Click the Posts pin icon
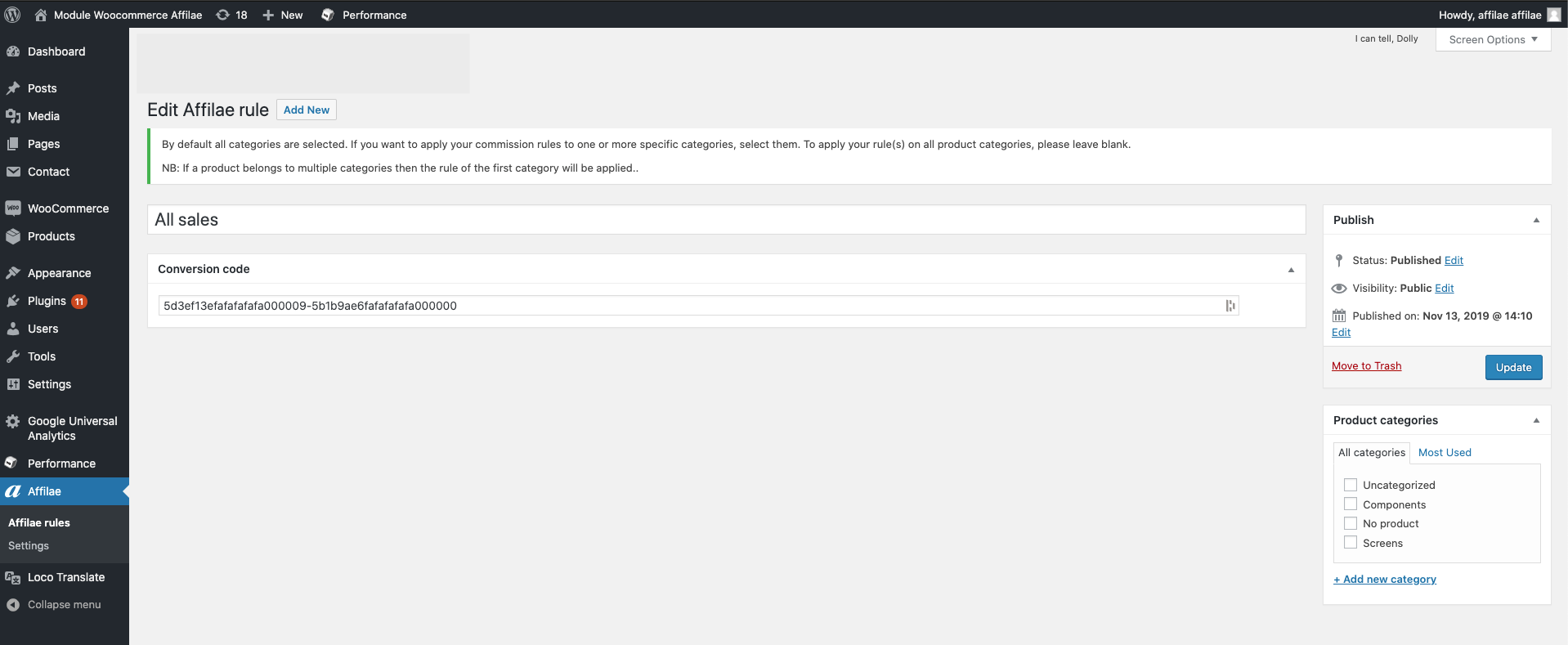This screenshot has width=1568, height=645. point(13,88)
